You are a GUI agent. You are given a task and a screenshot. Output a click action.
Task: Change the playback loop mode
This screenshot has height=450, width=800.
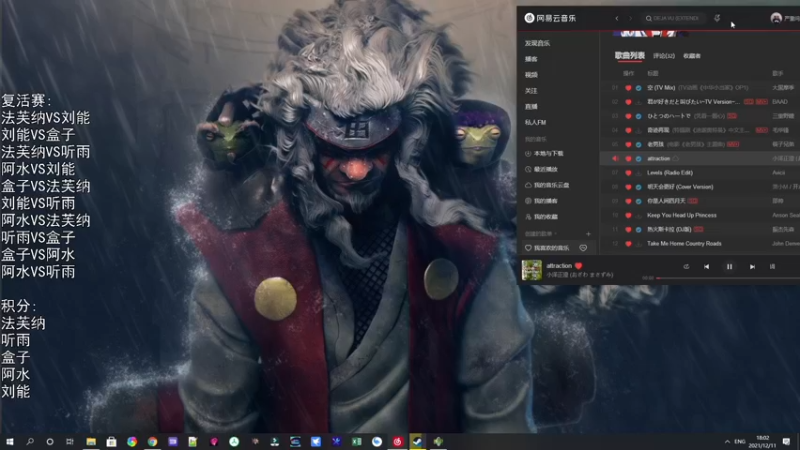(x=686, y=266)
